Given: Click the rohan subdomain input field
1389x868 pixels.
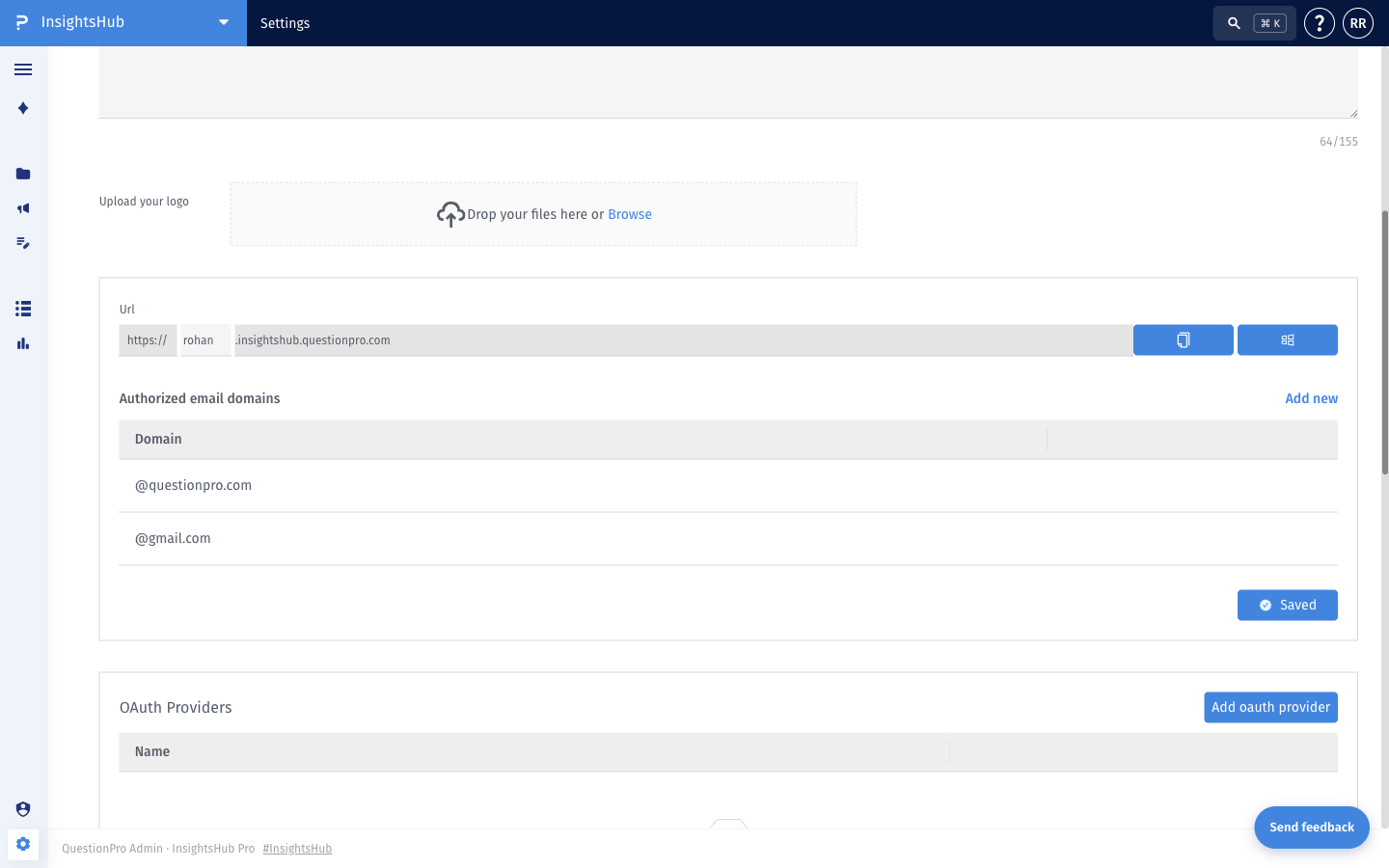Looking at the screenshot, I should coord(205,339).
